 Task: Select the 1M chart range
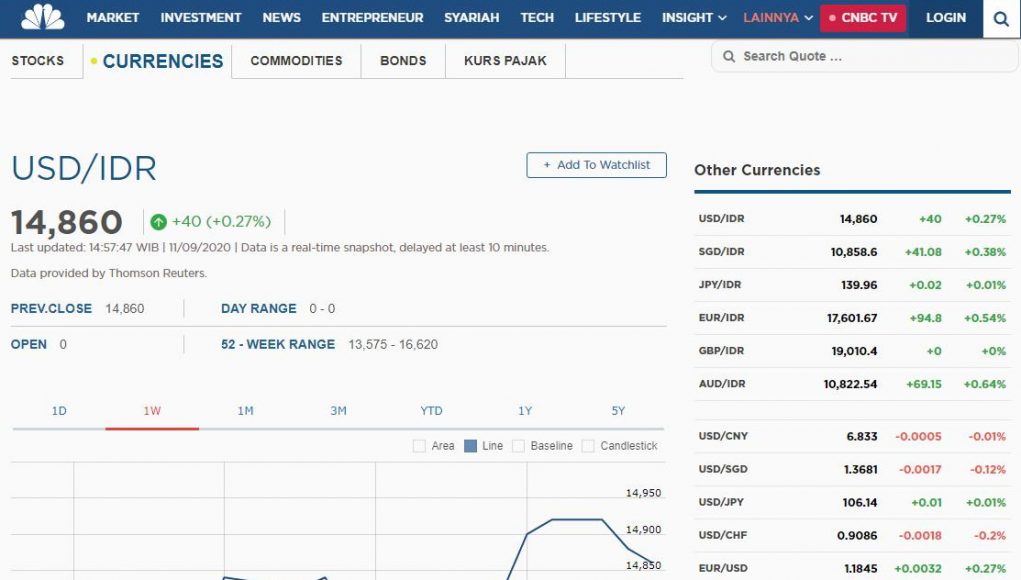point(245,411)
